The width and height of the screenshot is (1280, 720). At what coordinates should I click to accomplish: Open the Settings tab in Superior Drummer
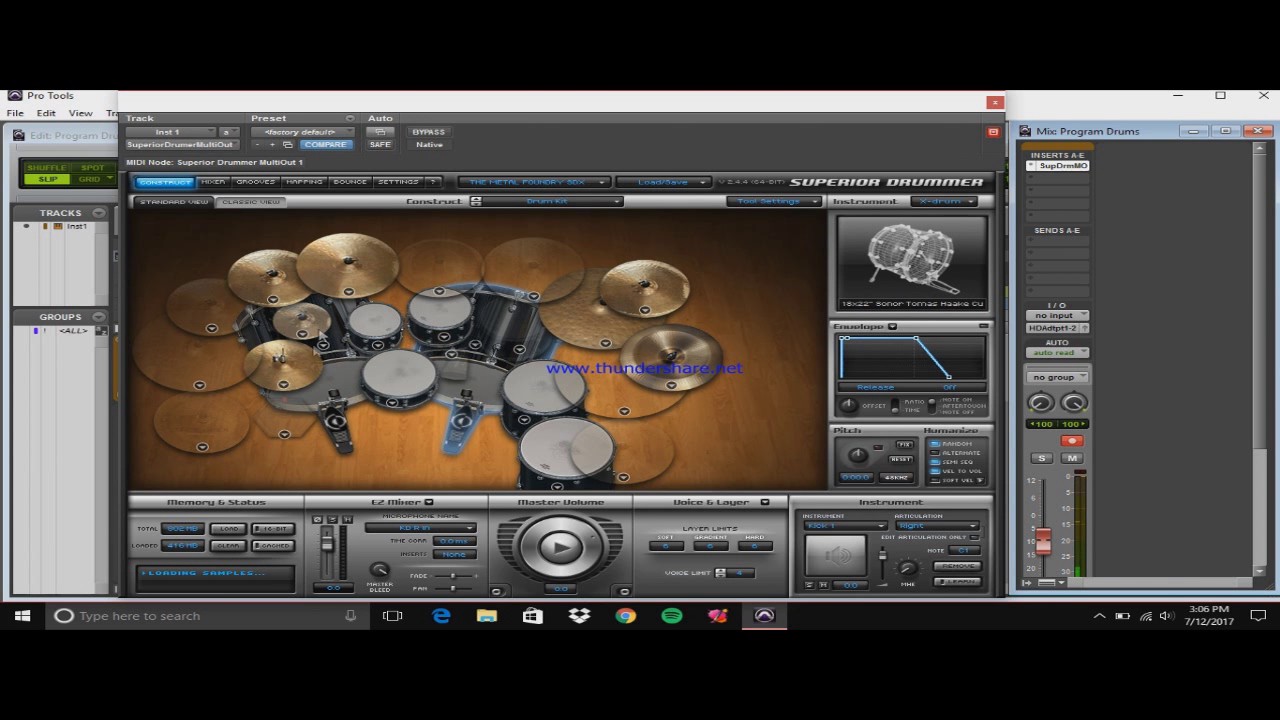pos(398,182)
